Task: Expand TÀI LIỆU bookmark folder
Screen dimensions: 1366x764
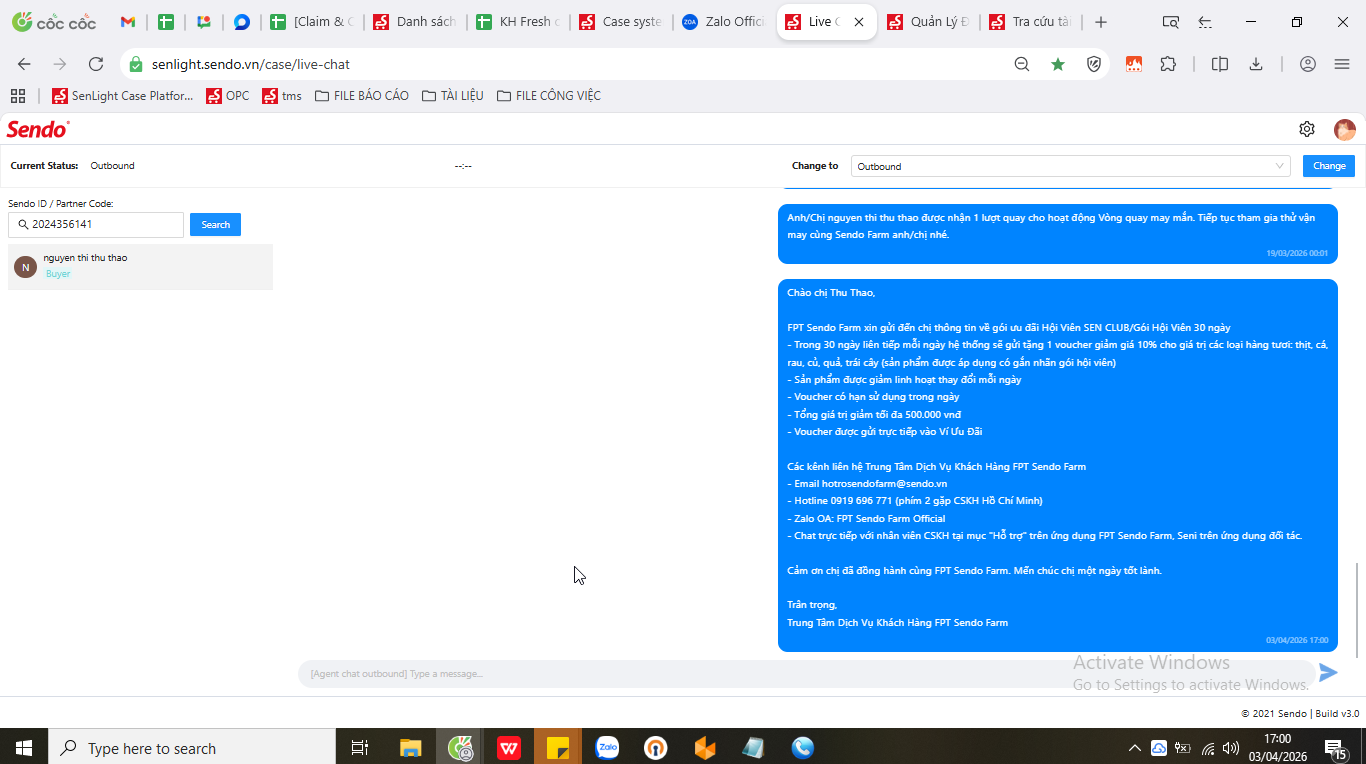Action: pos(453,96)
